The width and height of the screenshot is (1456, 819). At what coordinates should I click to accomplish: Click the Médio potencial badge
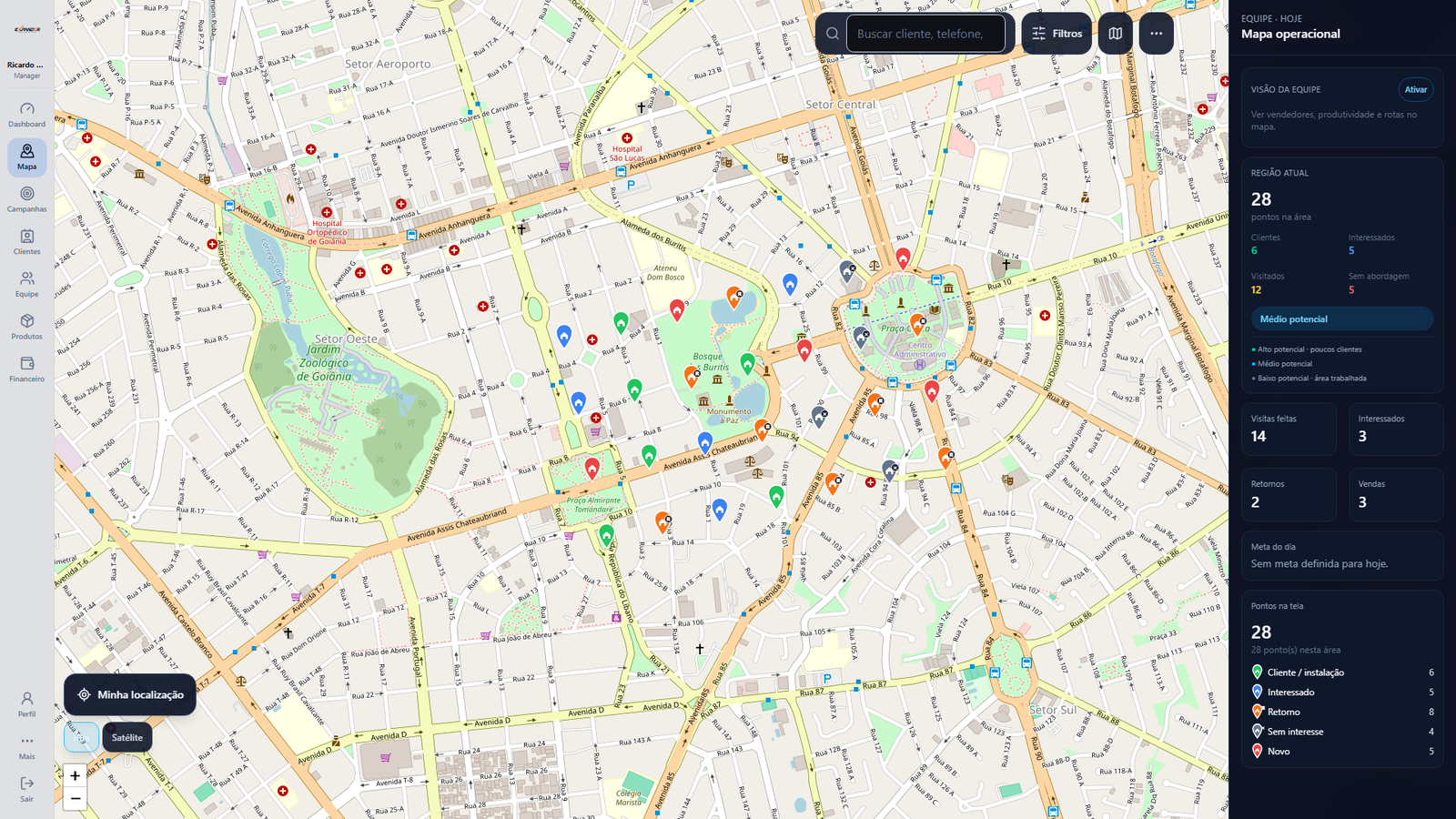coord(1341,319)
